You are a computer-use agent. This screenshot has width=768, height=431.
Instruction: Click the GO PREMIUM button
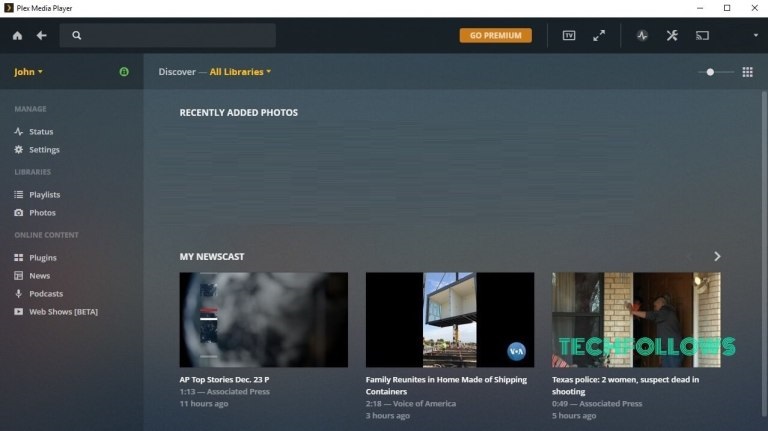click(495, 35)
